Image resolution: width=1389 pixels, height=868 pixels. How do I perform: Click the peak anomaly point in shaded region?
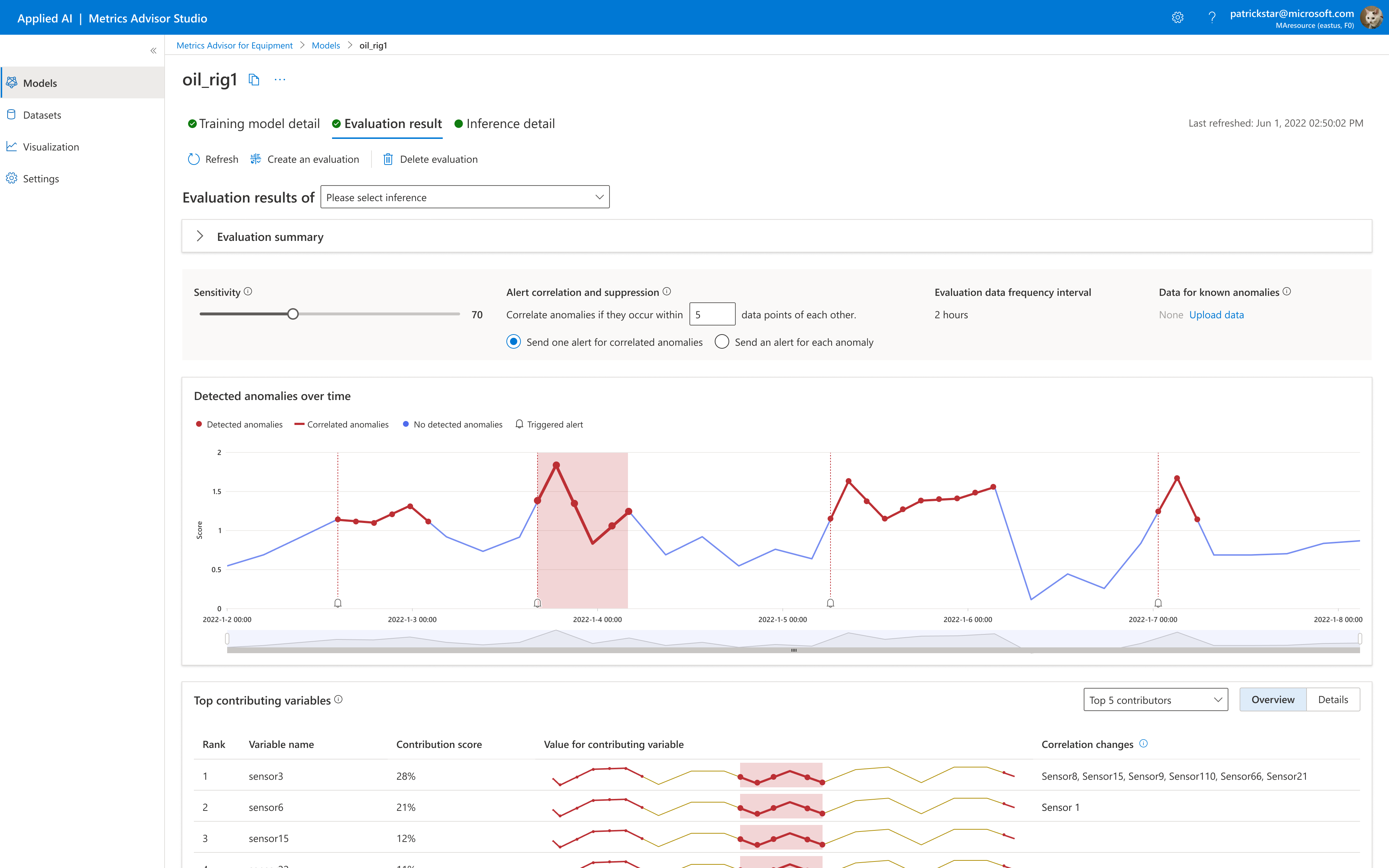(x=556, y=465)
